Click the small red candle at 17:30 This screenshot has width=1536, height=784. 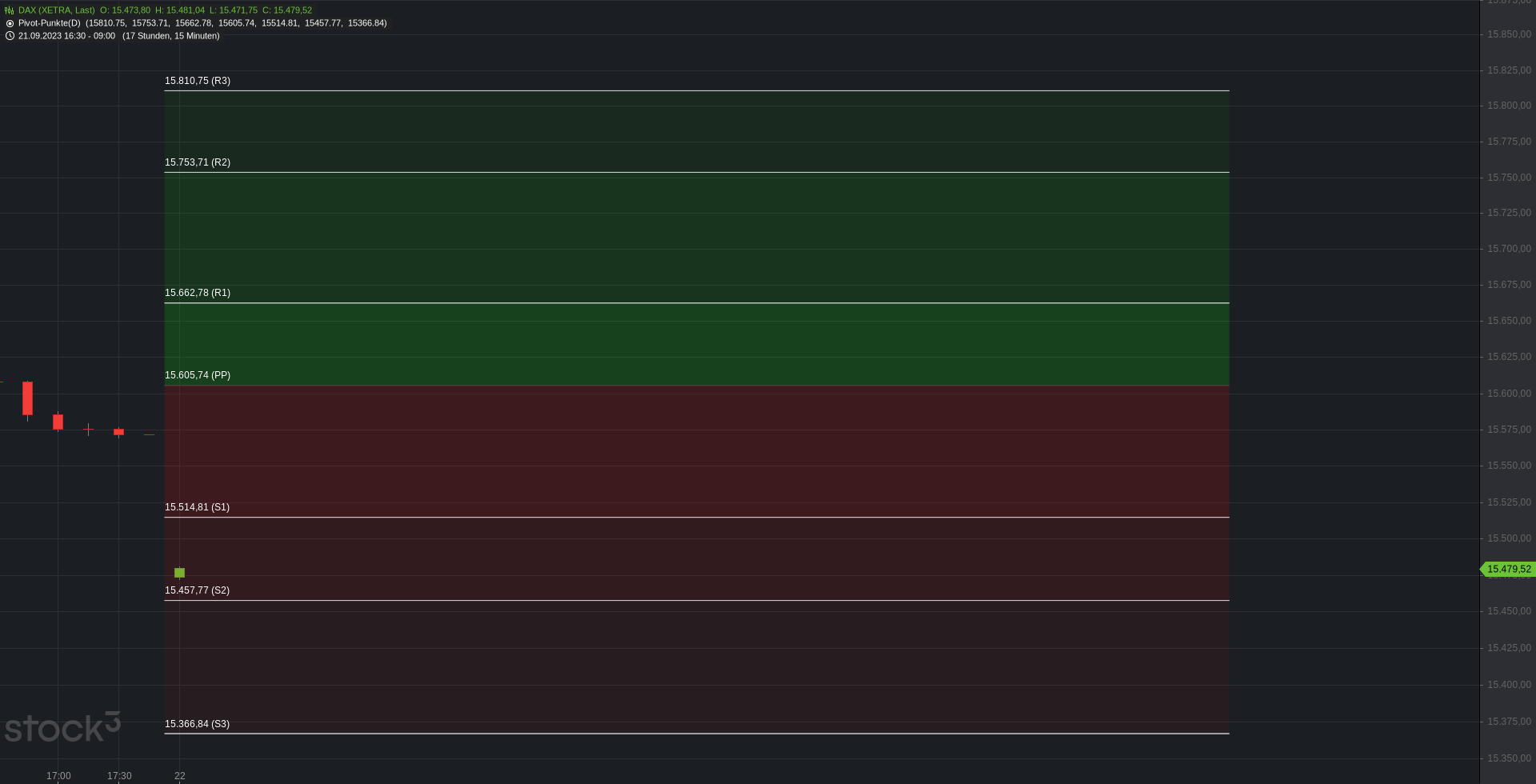tap(118, 432)
